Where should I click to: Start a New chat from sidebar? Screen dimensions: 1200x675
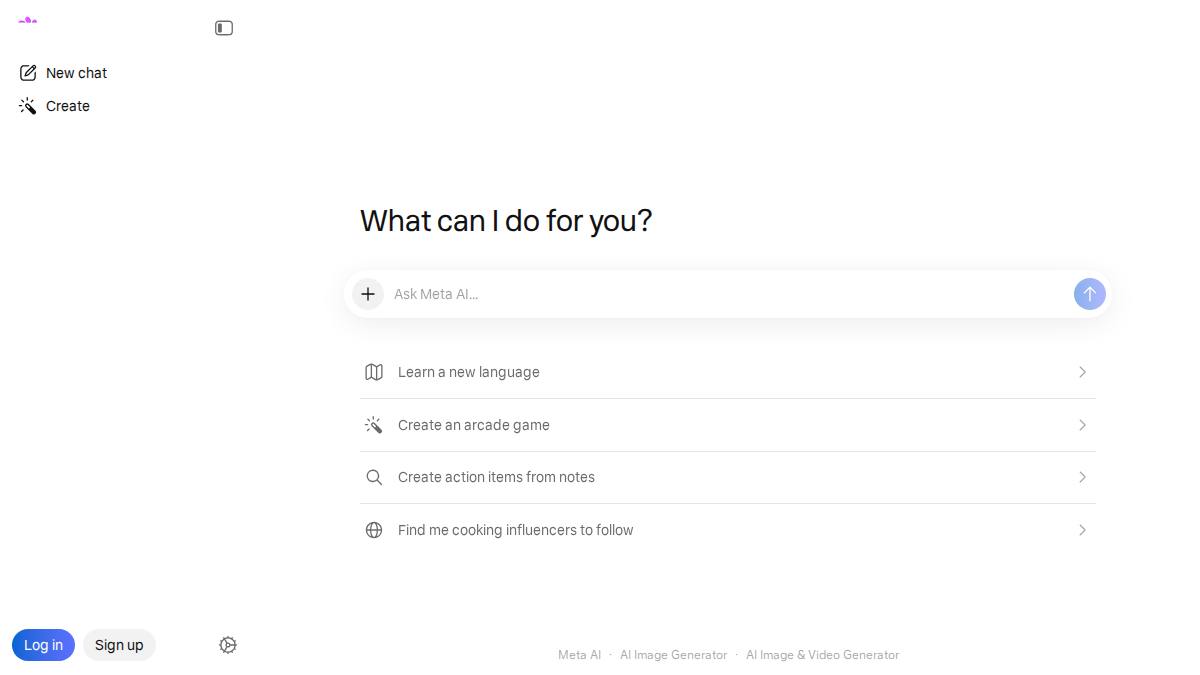63,73
